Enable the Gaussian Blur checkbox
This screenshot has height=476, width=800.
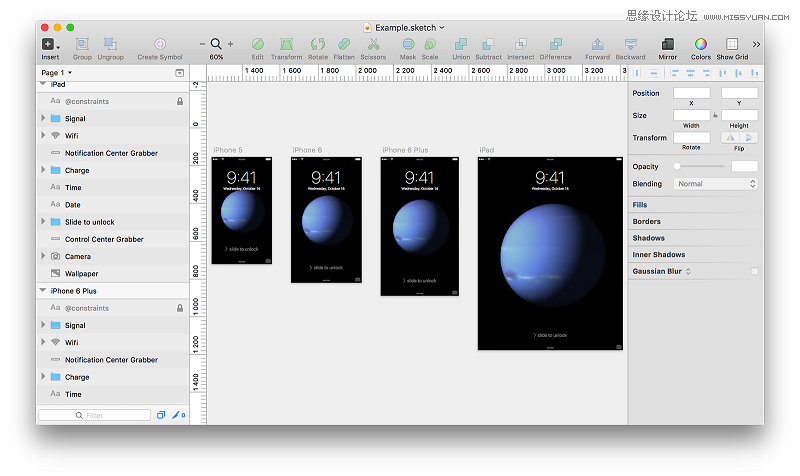coord(754,271)
